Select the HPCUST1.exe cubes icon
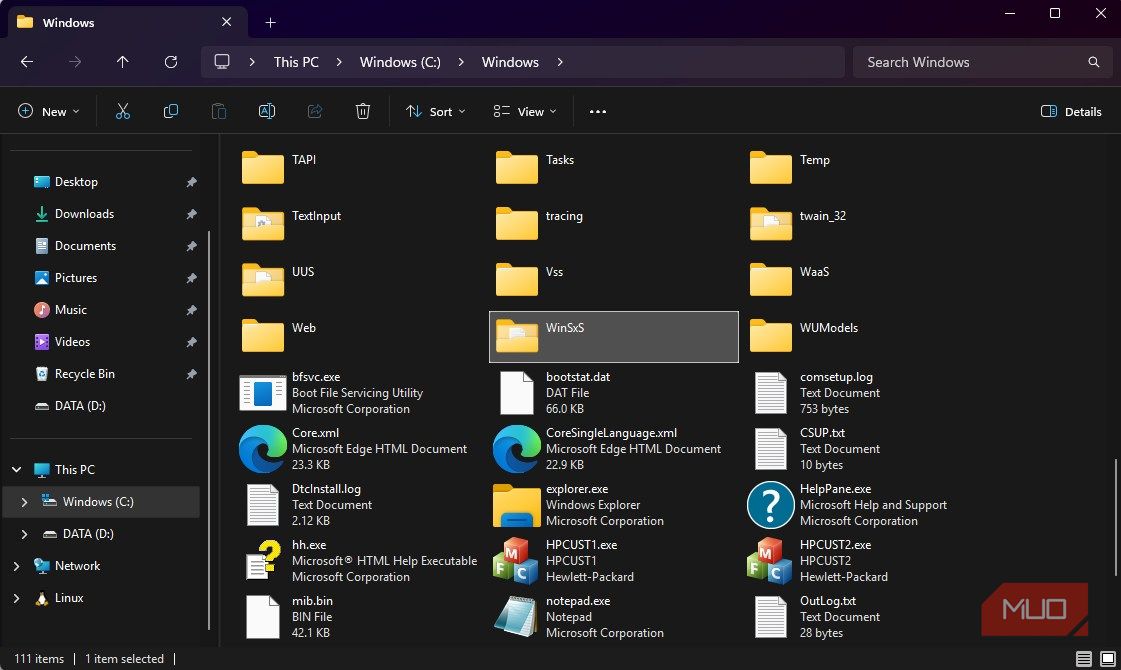Screen dimensions: 1121x670 click(515, 561)
